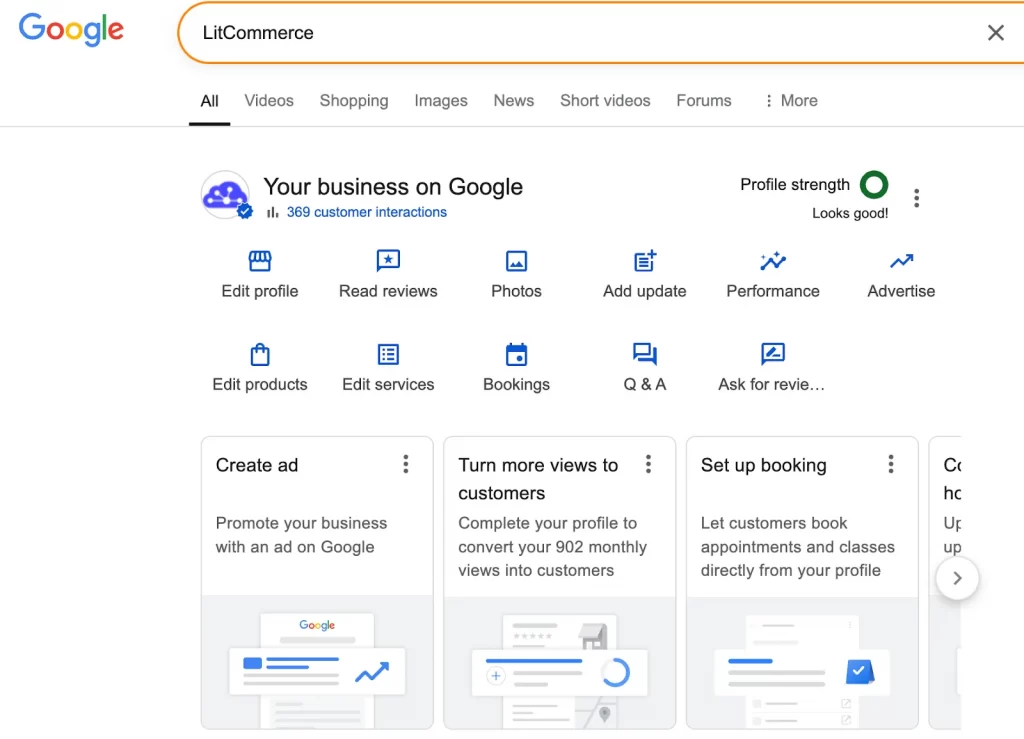Open Create ad card options menu
Image resolution: width=1024 pixels, height=739 pixels.
(406, 464)
